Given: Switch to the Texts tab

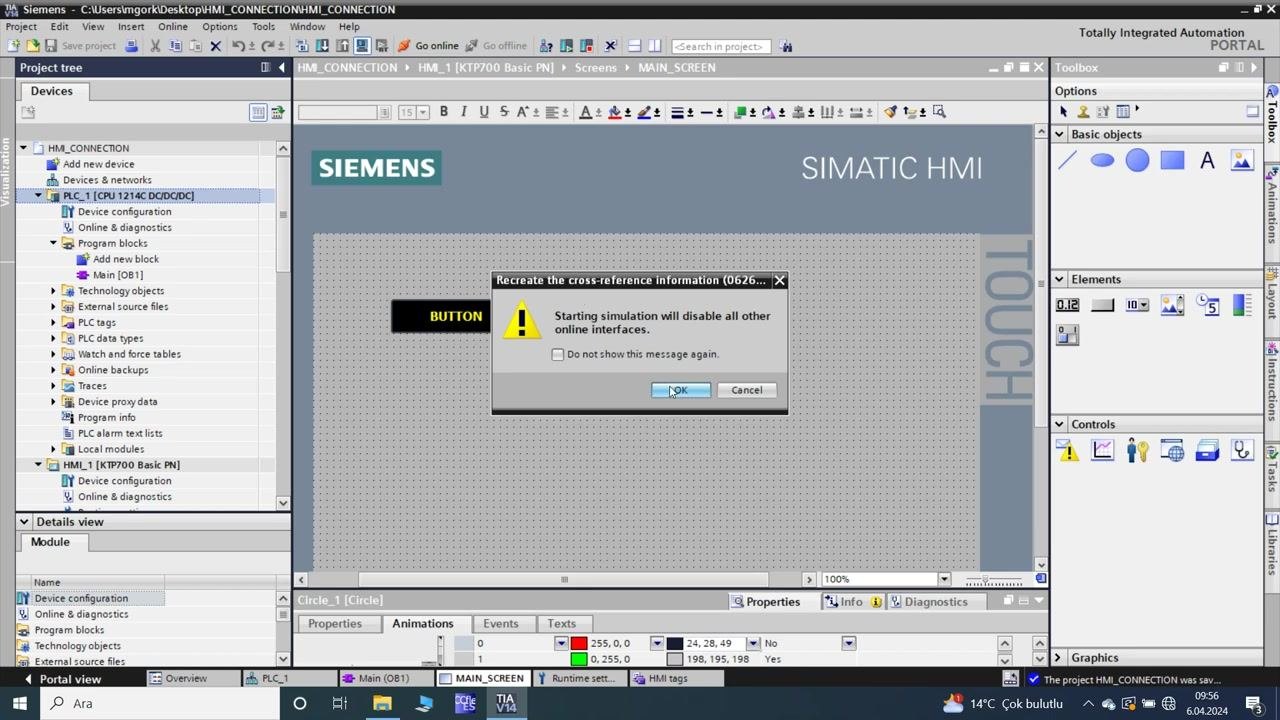Looking at the screenshot, I should point(561,624).
